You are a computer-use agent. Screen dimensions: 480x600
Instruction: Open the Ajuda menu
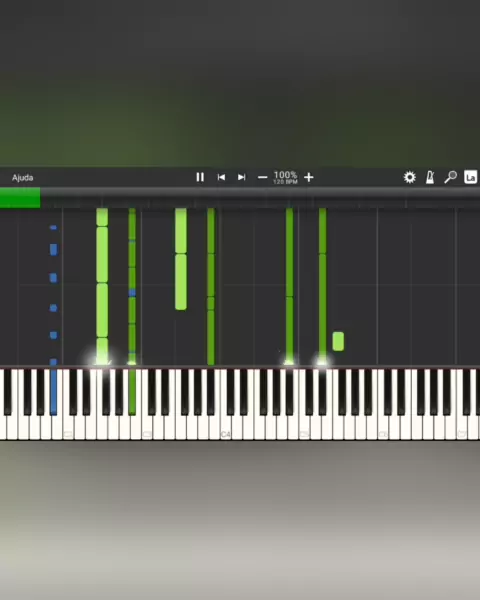click(23, 178)
